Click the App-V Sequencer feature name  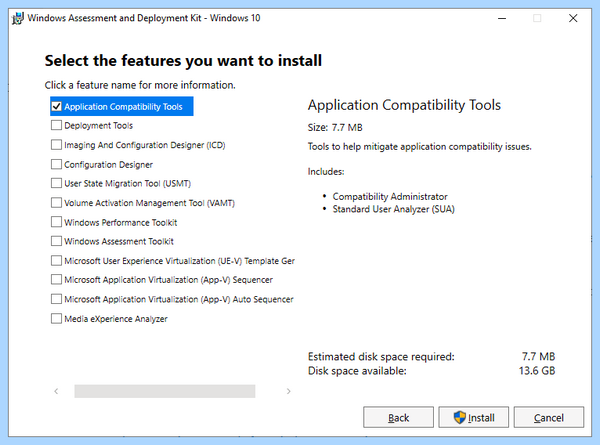pyautogui.click(x=168, y=280)
